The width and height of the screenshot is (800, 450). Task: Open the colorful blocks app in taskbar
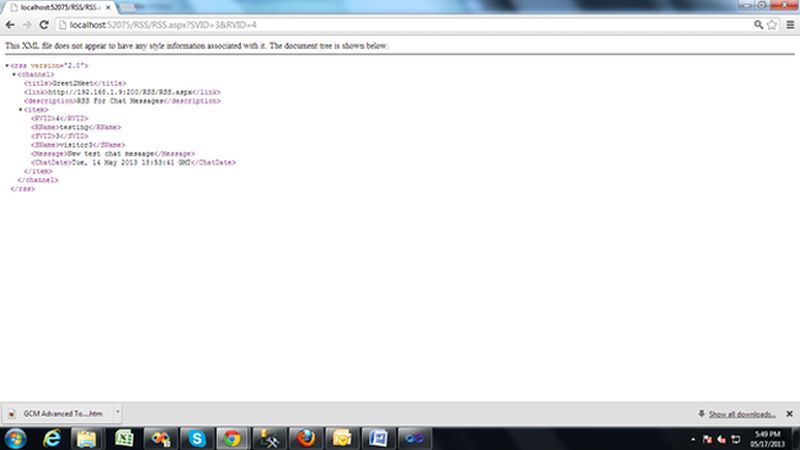tap(161, 439)
